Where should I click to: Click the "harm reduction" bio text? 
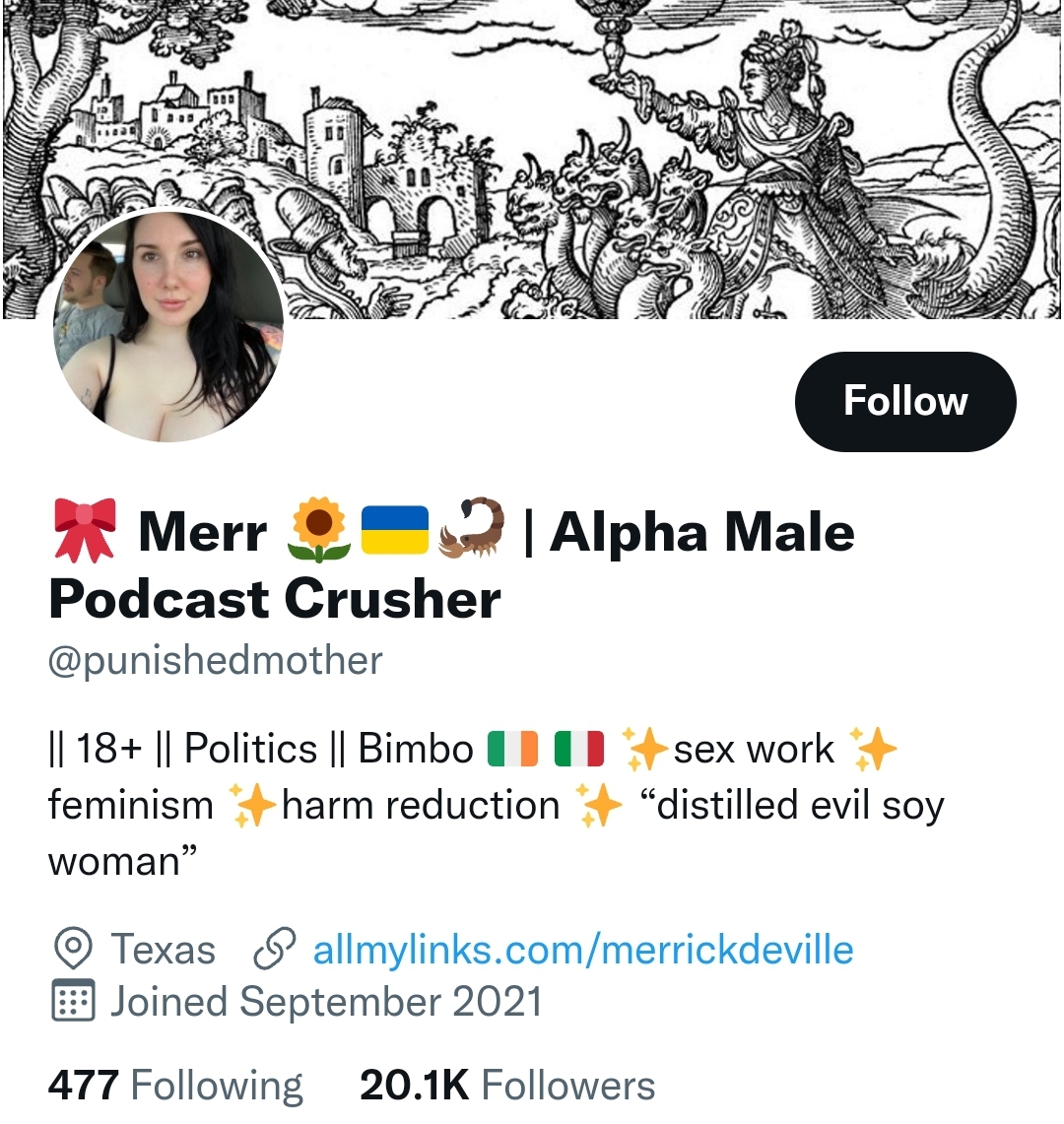tap(420, 806)
